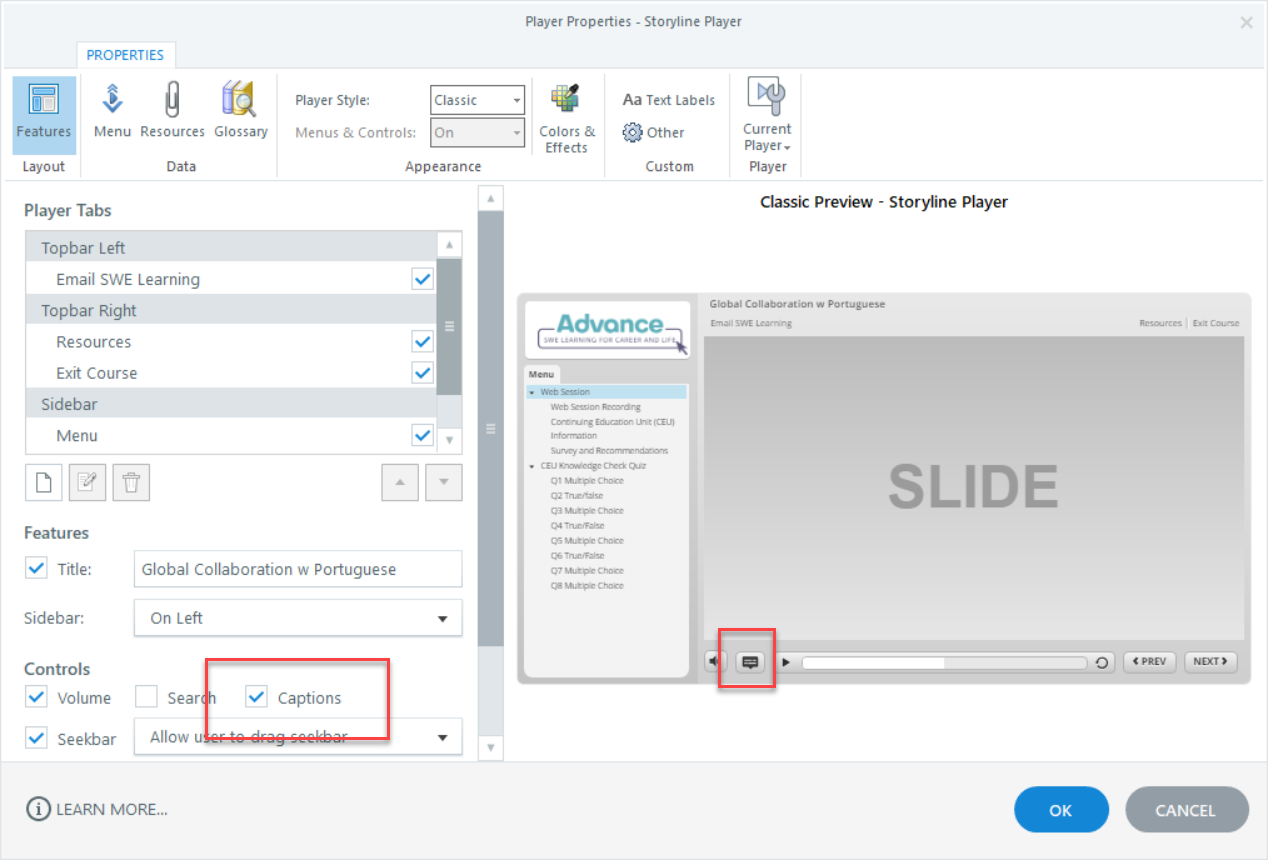This screenshot has width=1268, height=860.
Task: Click the seekbar in the player preview
Action: (x=940, y=661)
